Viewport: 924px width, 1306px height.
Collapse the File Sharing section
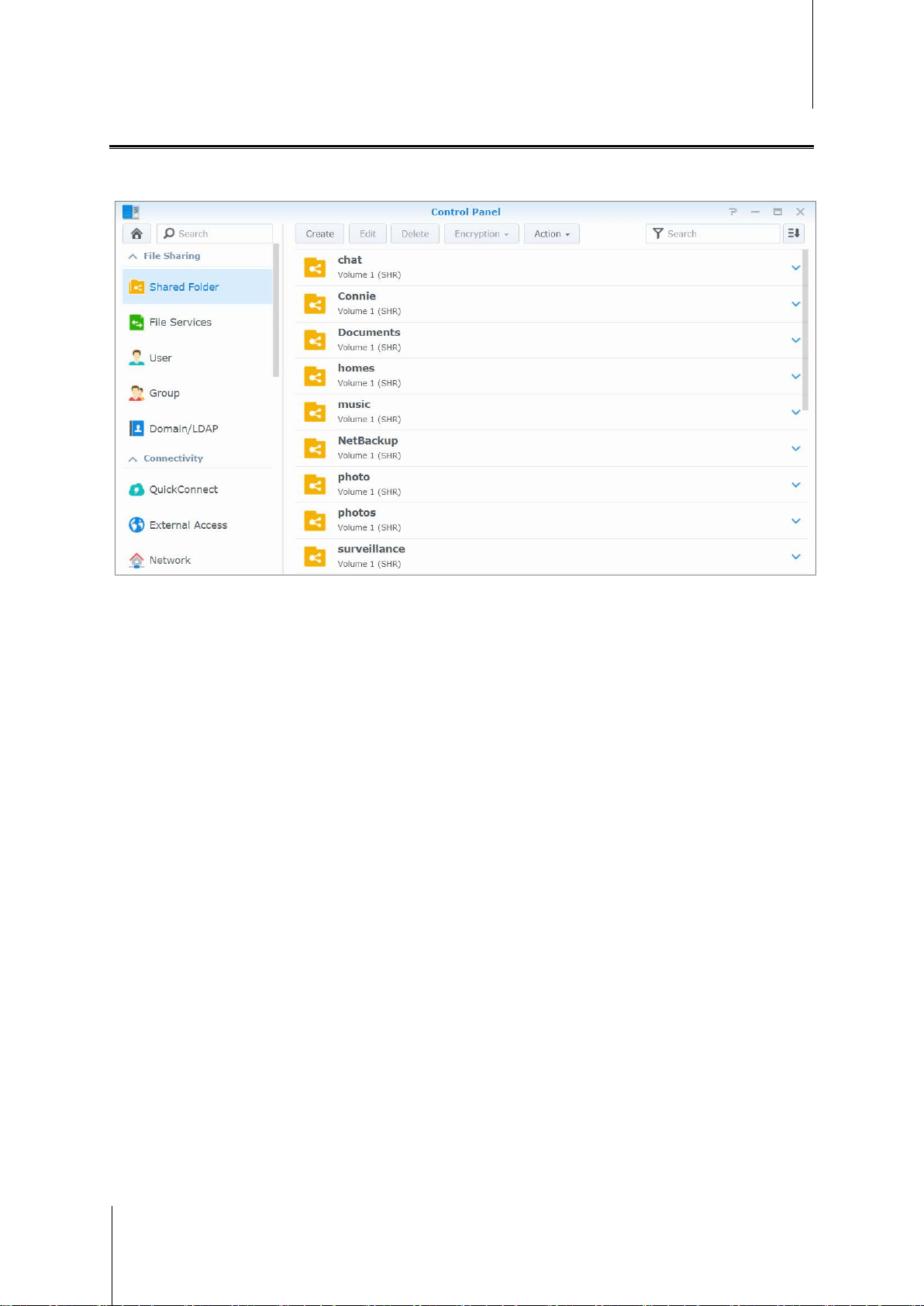tap(133, 256)
